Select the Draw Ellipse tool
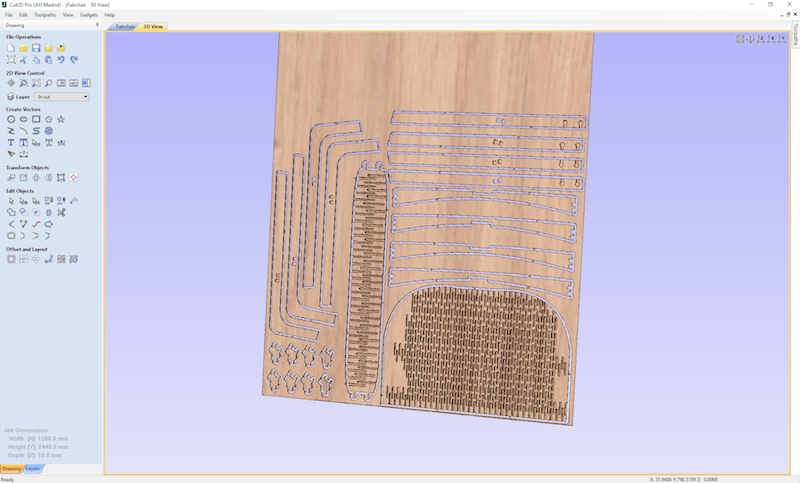This screenshot has width=800, height=483. click(x=23, y=119)
